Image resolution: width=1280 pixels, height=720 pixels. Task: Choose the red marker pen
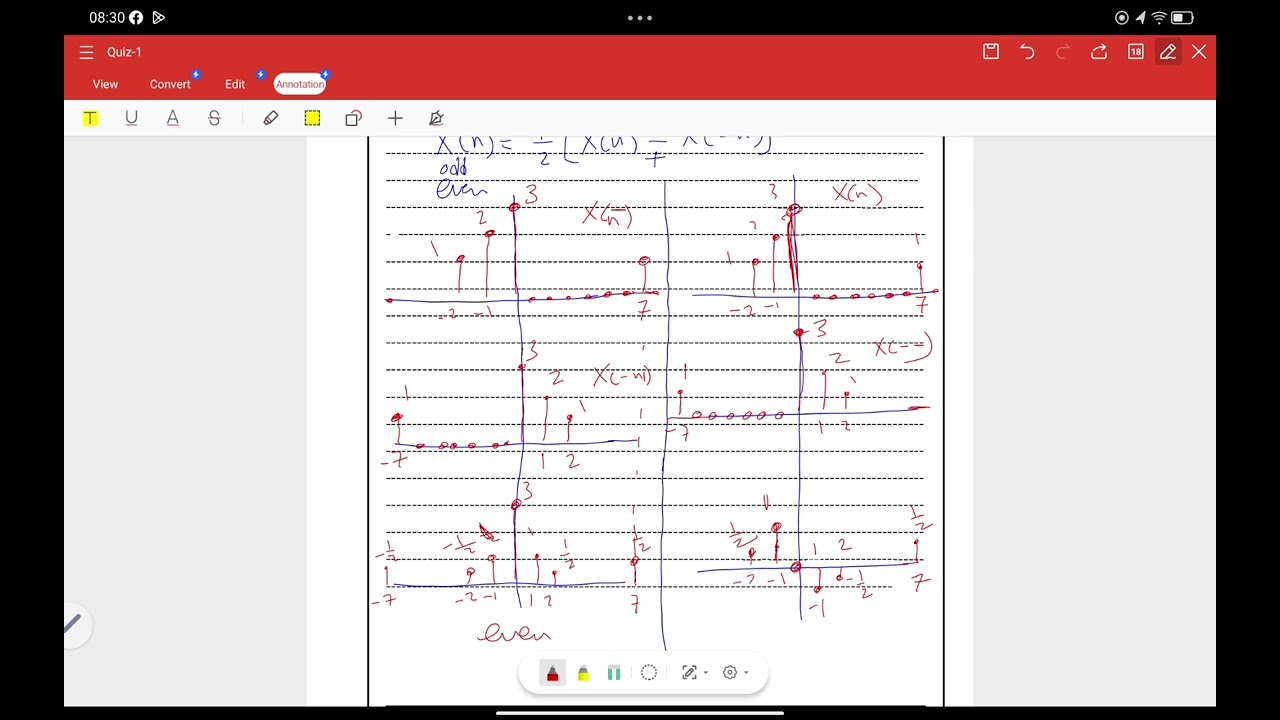[x=552, y=673]
